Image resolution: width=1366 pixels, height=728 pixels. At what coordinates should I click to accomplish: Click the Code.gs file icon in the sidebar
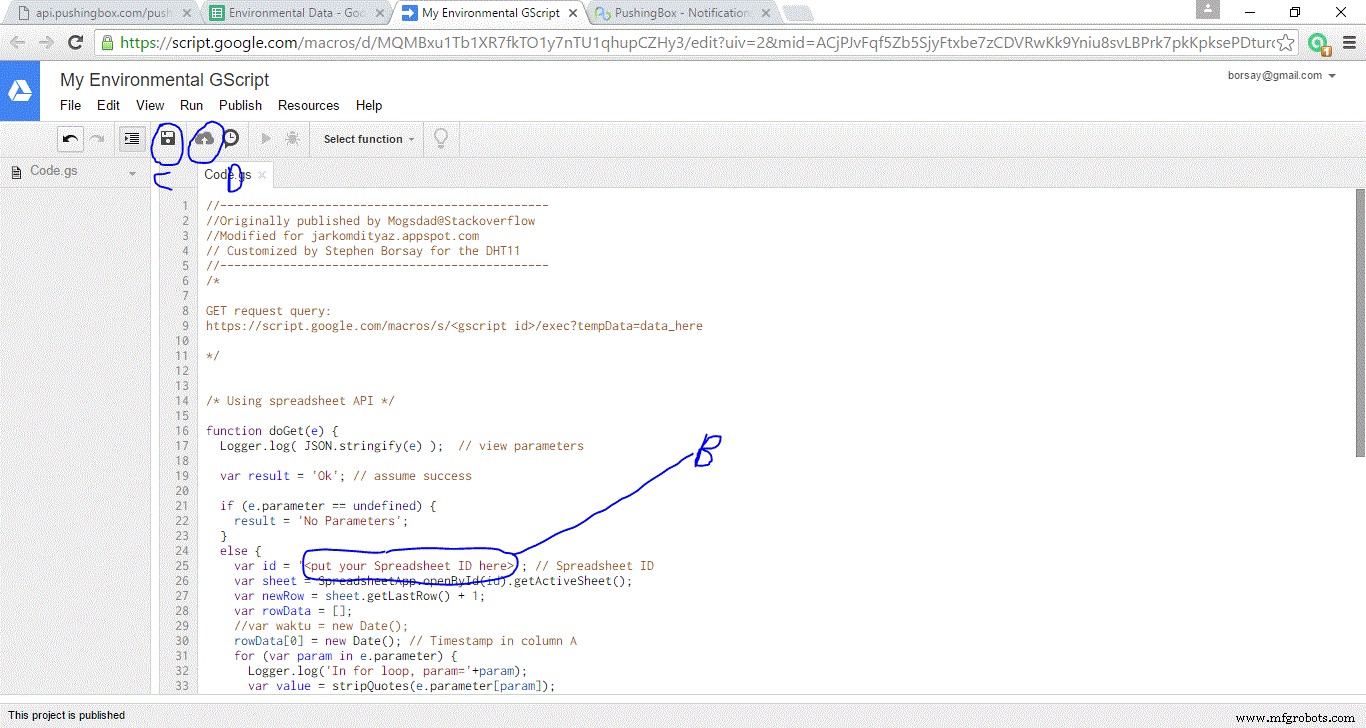tap(16, 171)
